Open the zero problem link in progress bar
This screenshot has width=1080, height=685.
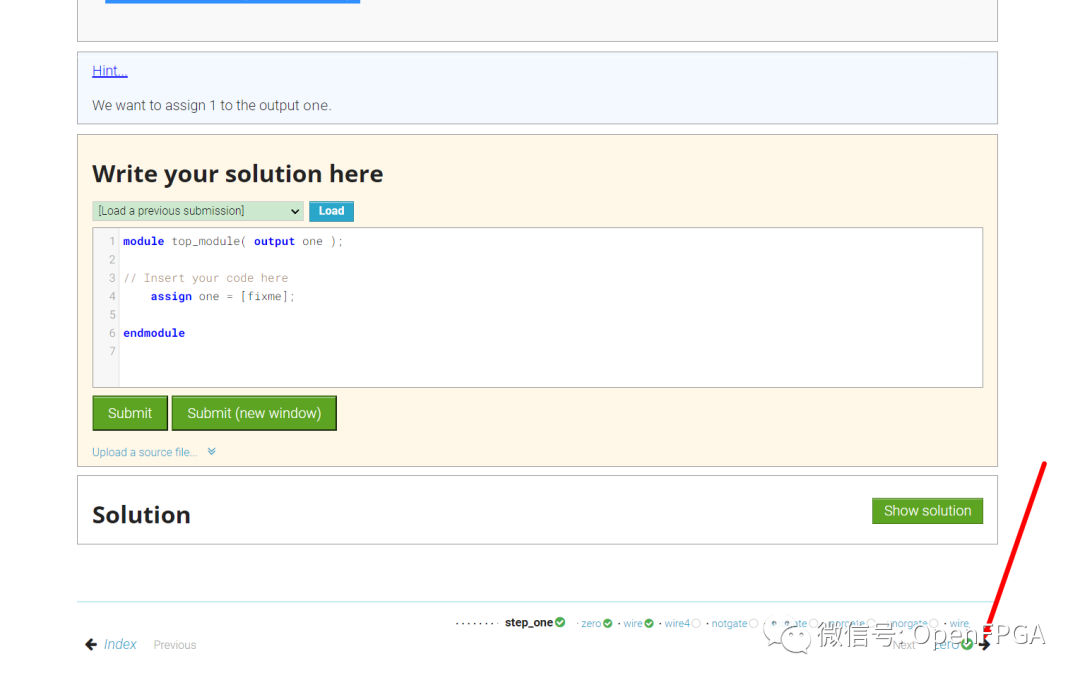(x=591, y=623)
